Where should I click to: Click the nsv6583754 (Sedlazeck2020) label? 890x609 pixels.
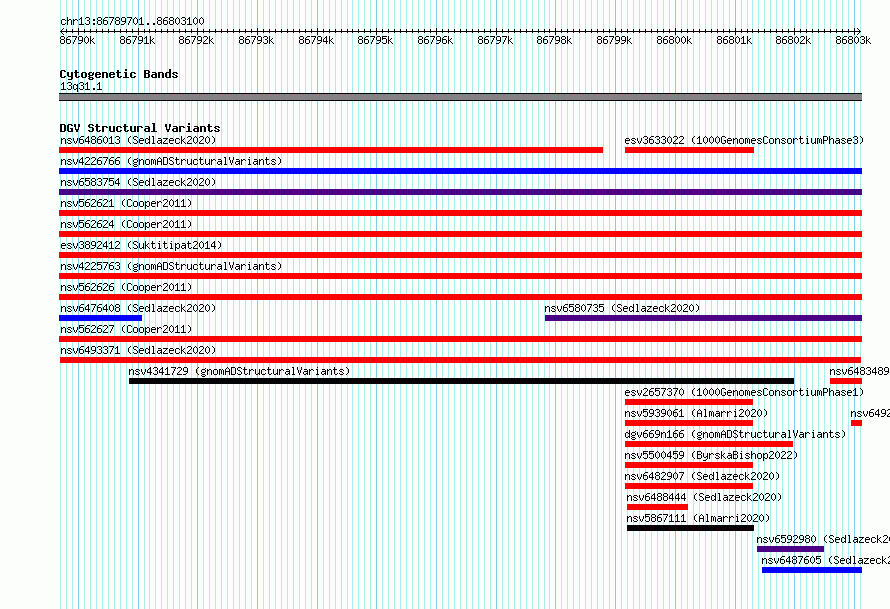138,182
